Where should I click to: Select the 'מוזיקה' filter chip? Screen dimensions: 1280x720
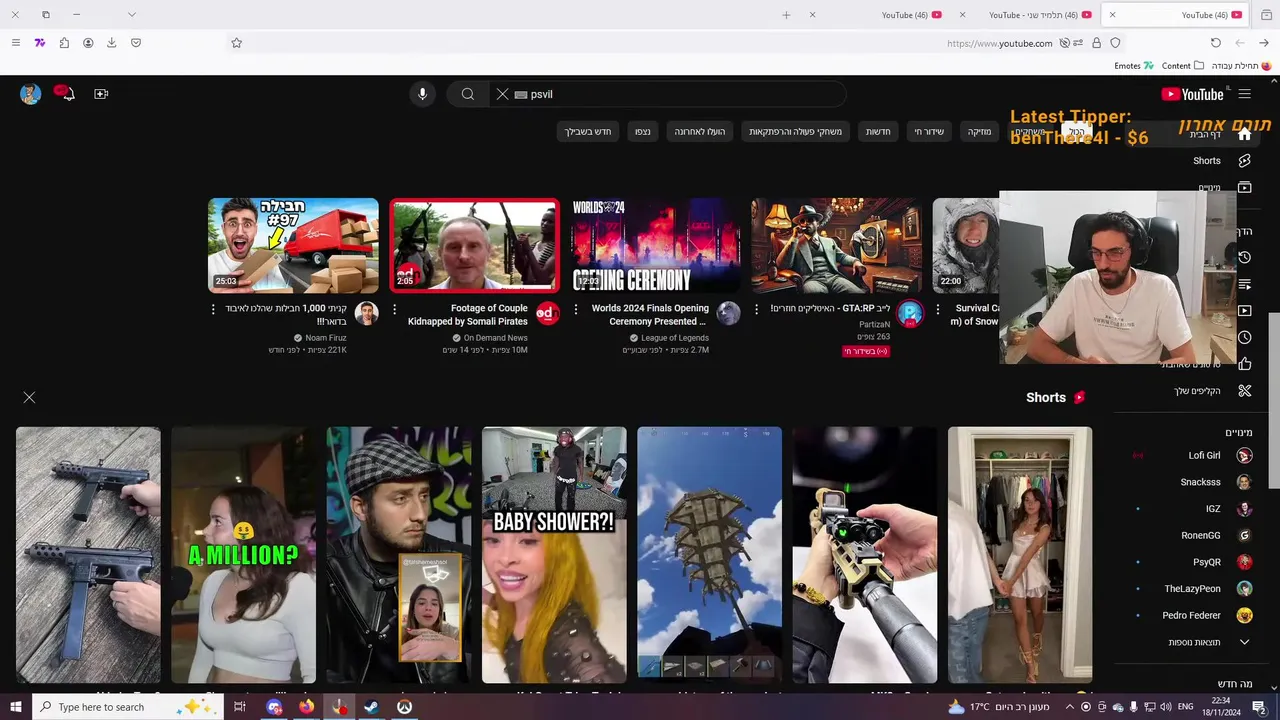pyautogui.click(x=979, y=131)
